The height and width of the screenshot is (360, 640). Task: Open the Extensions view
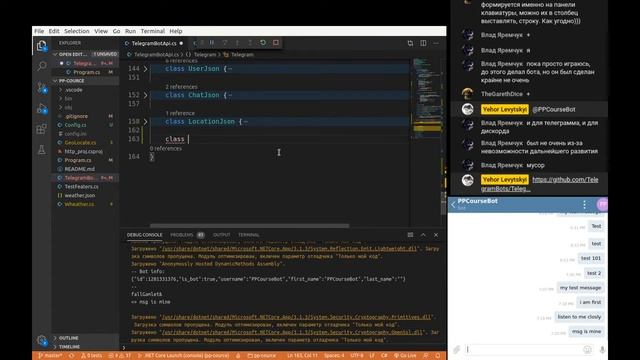click(x=42, y=129)
